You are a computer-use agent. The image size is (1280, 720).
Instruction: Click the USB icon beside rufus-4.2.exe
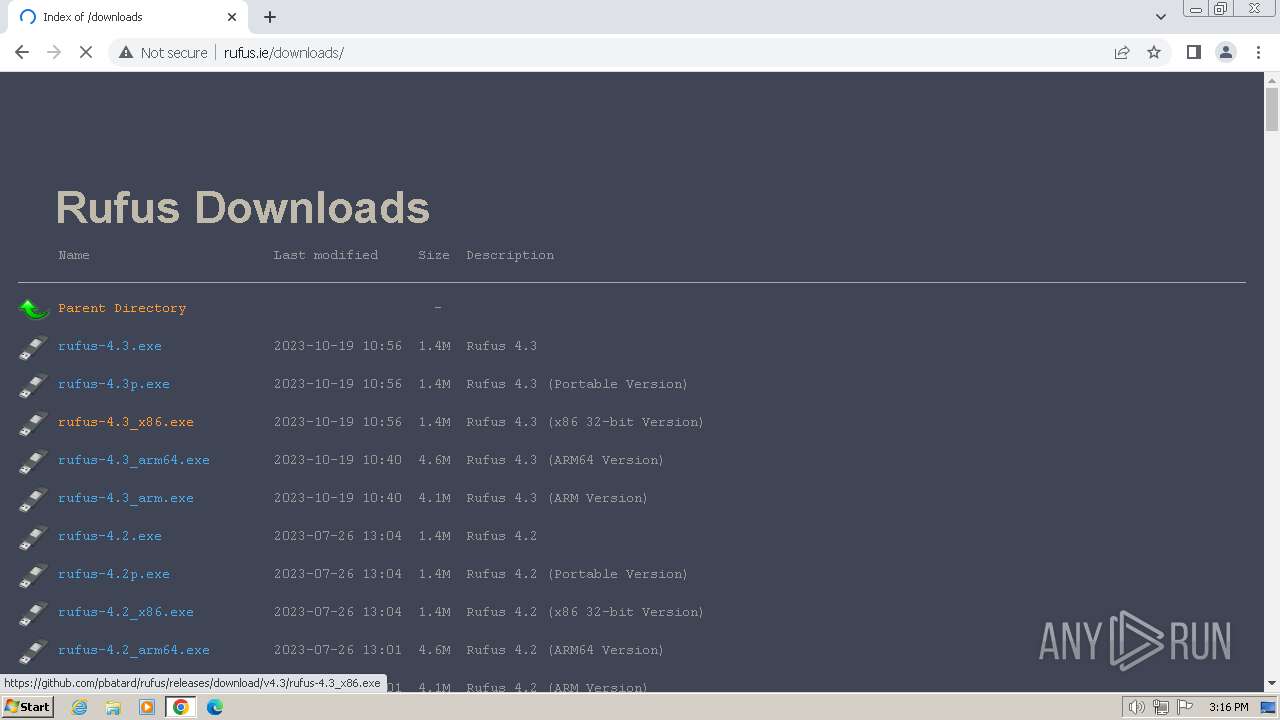(33, 537)
